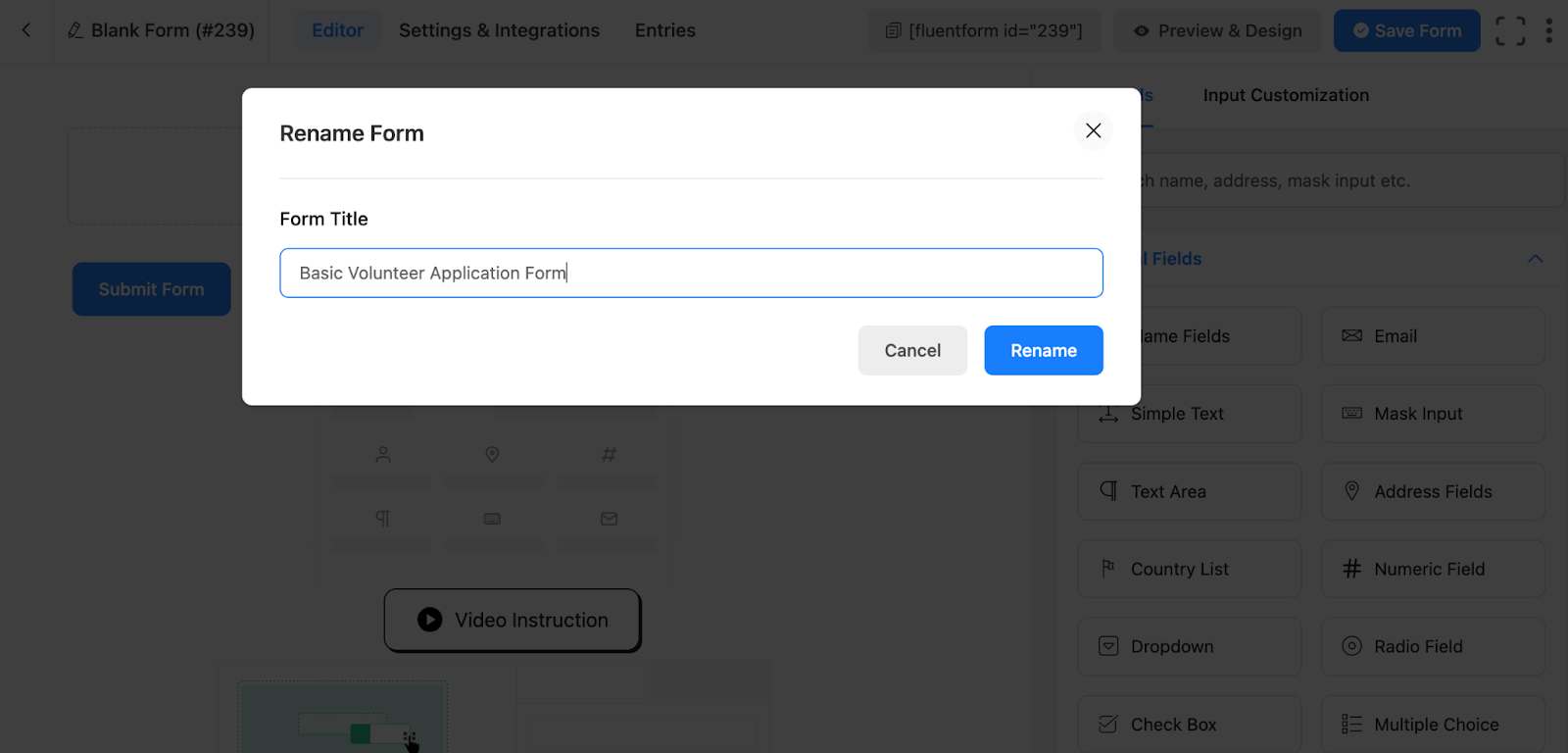
Task: Switch to the Entries tab
Action: [x=665, y=30]
